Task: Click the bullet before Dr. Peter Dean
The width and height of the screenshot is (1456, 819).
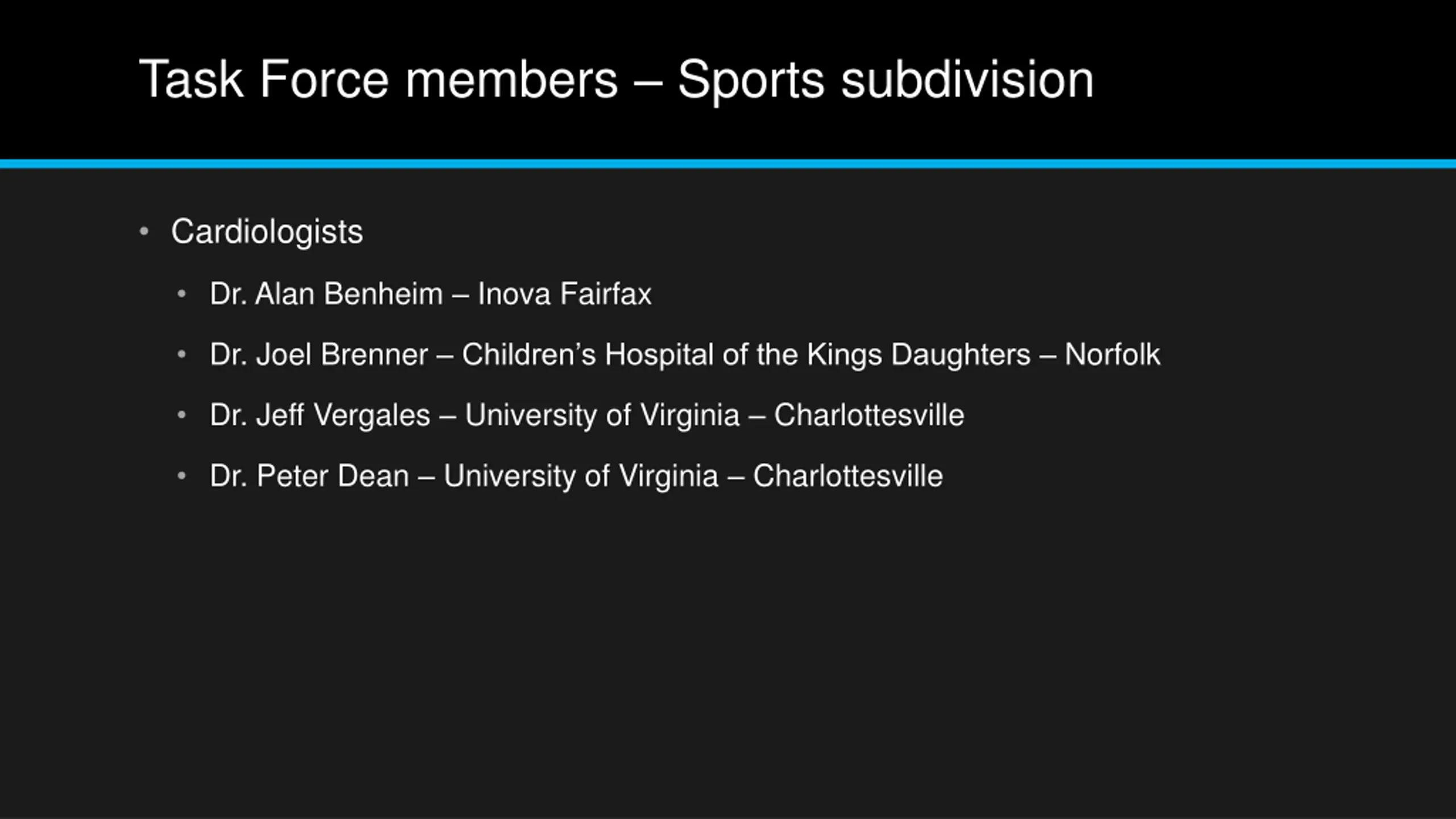Action: click(x=182, y=475)
